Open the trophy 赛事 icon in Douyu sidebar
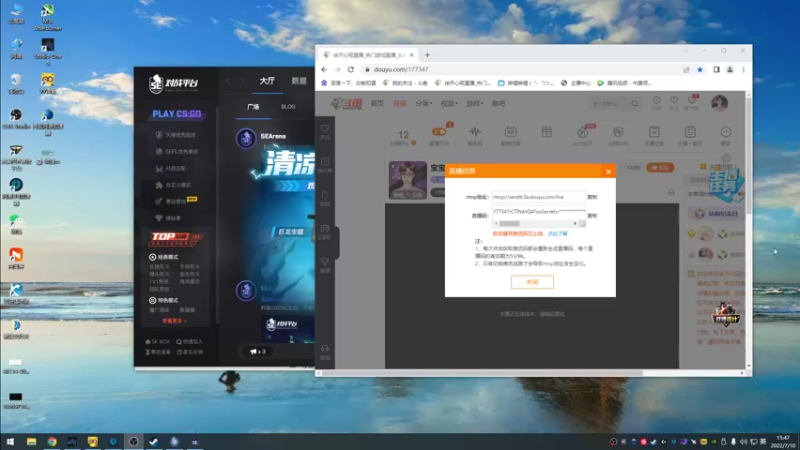The width and height of the screenshot is (800, 450). pos(324,265)
